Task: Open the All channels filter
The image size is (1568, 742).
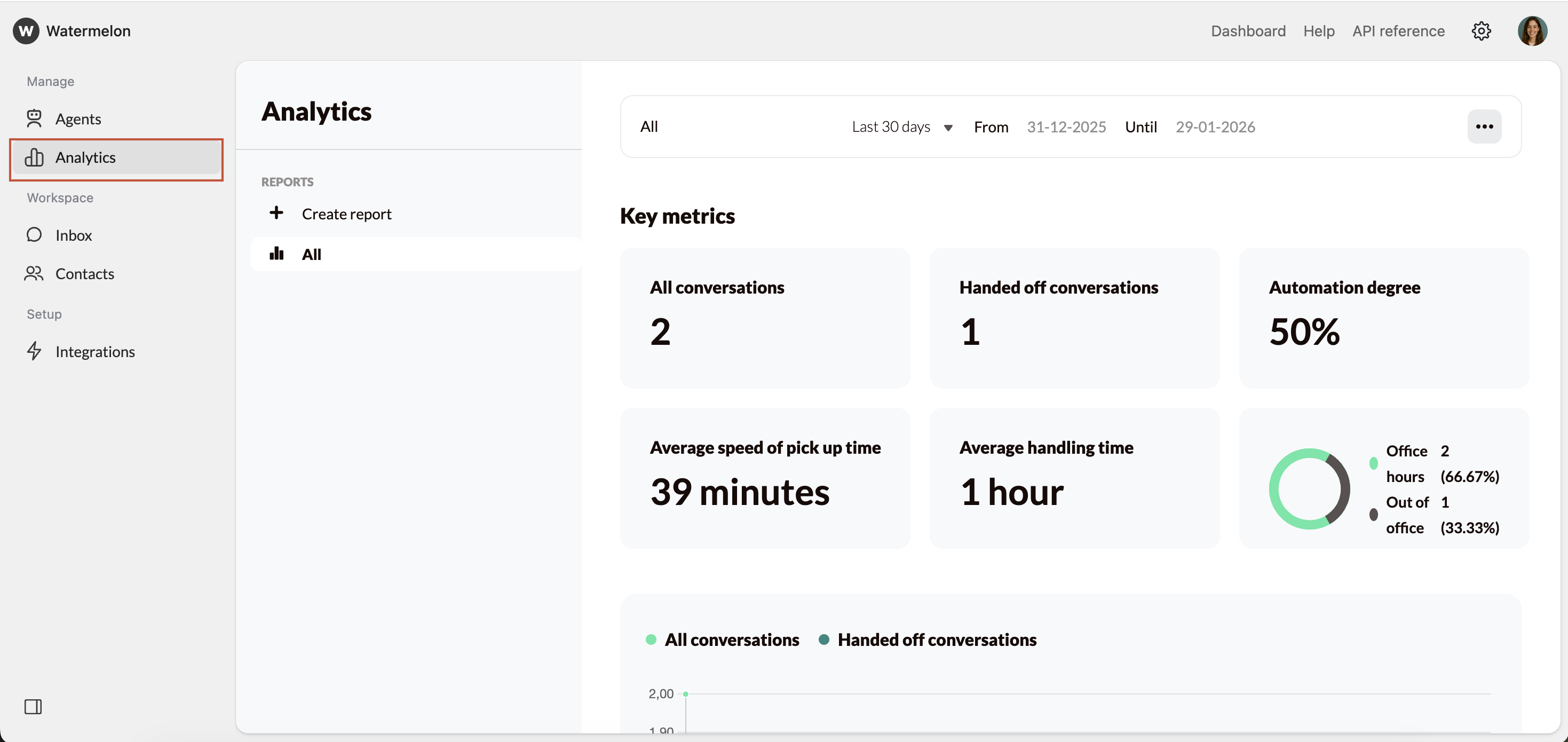Action: point(649,127)
